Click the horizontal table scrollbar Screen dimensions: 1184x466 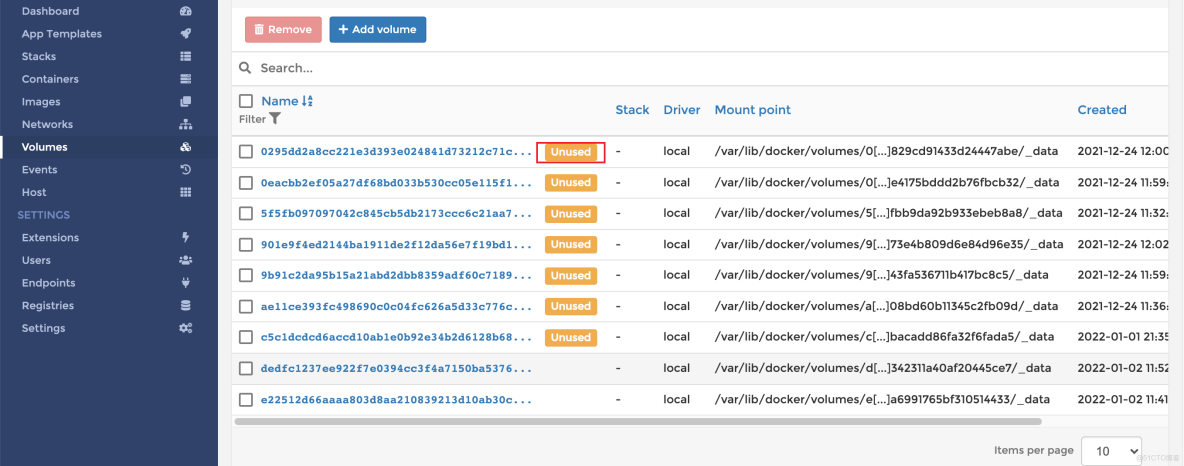pyautogui.click(x=638, y=421)
